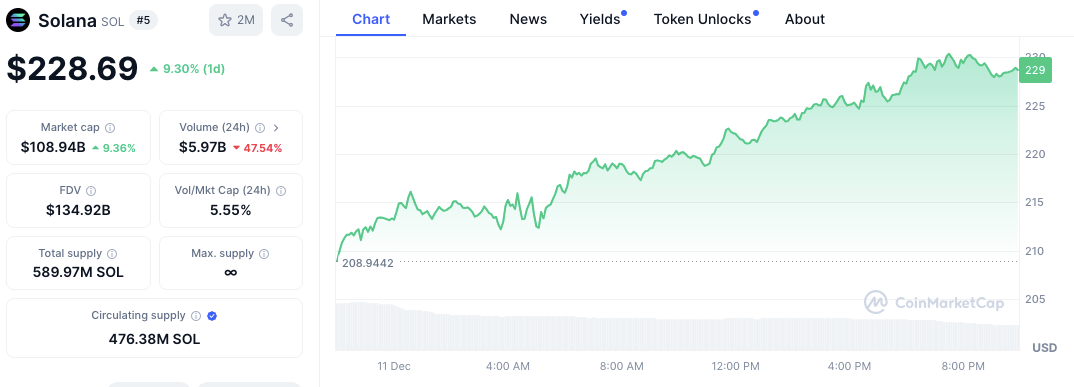This screenshot has width=1074, height=387.
Task: Click the share icon button
Action: click(287, 20)
